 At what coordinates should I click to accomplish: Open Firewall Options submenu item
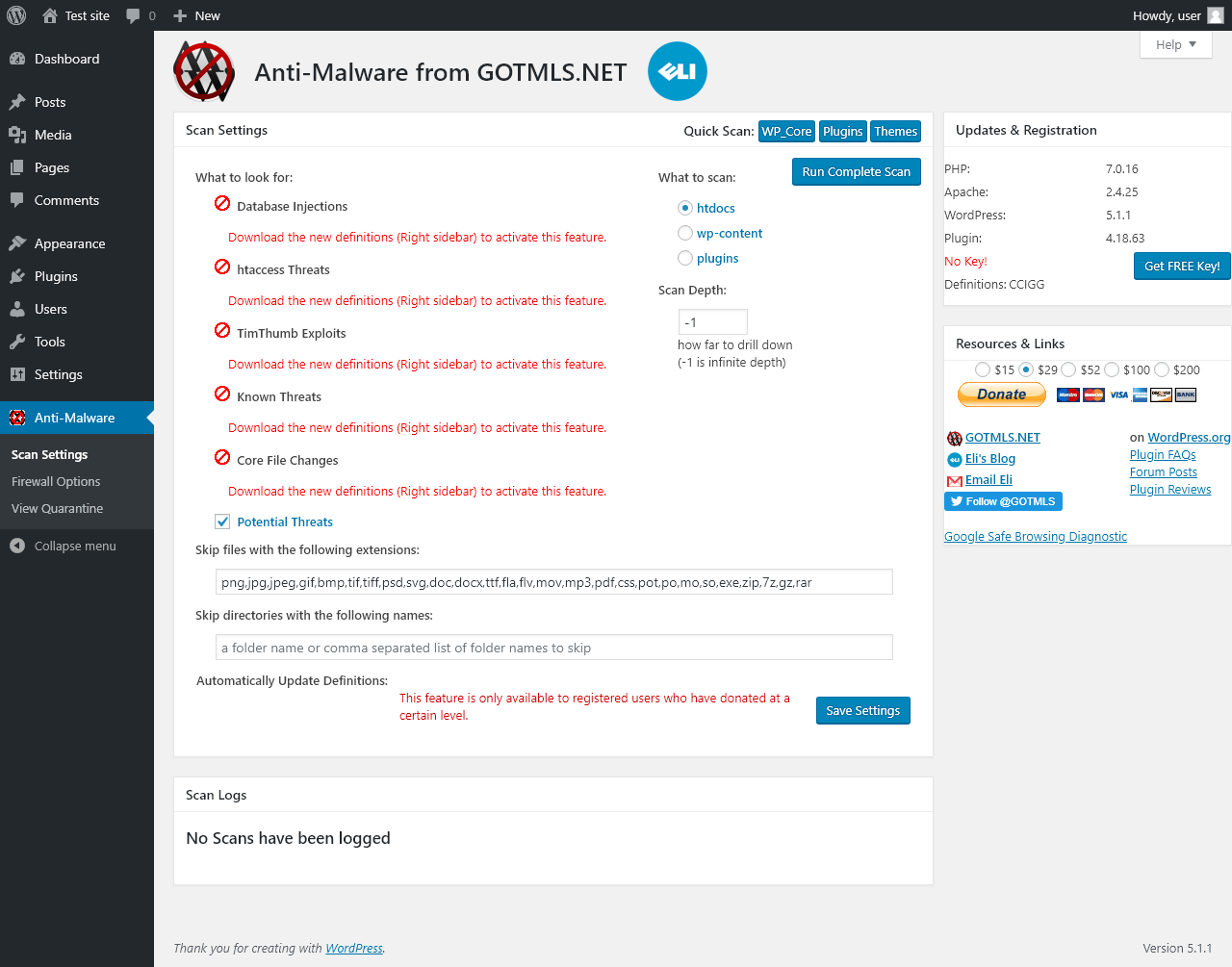tap(56, 481)
